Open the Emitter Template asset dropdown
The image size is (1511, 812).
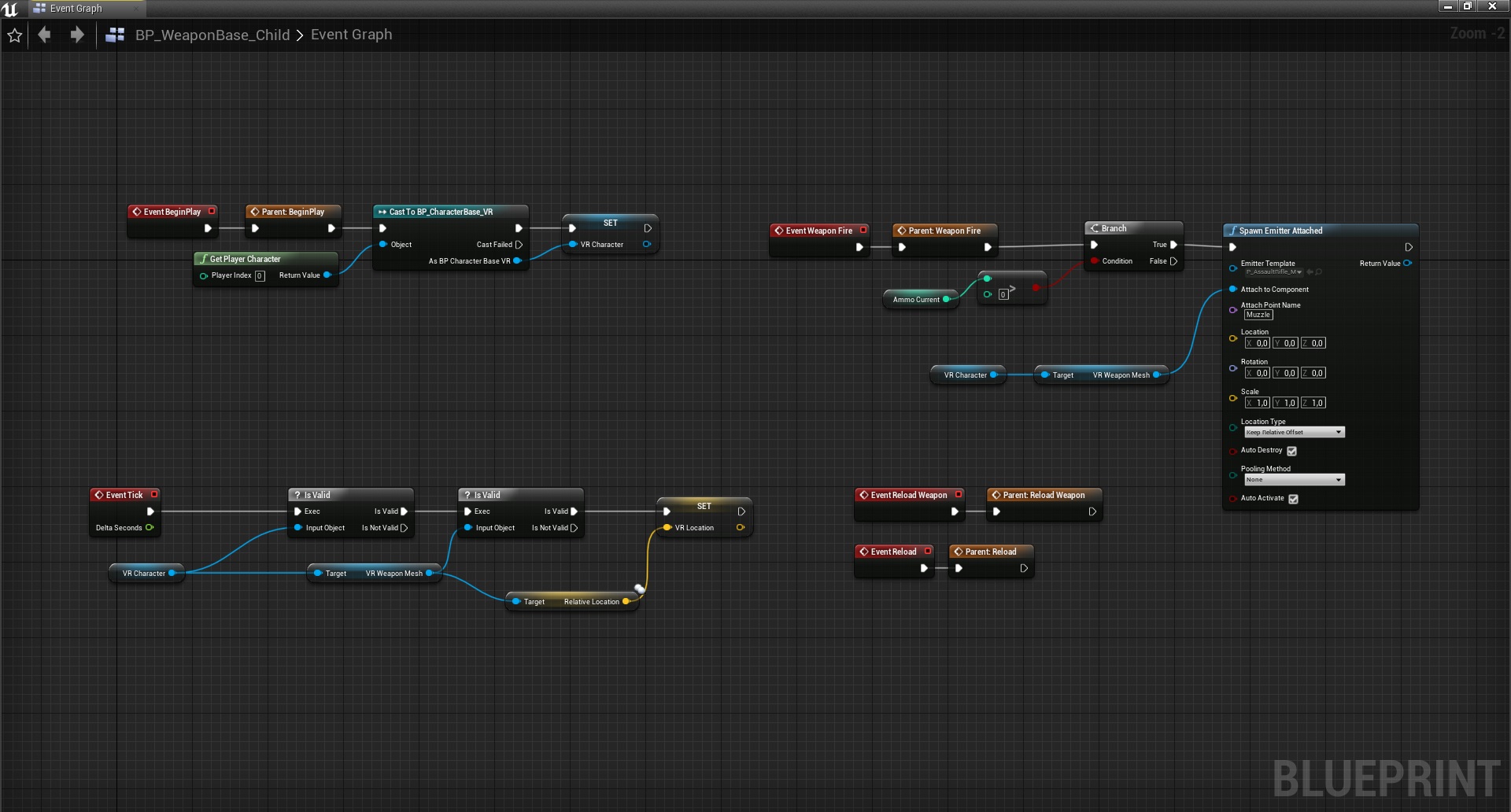[x=1273, y=272]
